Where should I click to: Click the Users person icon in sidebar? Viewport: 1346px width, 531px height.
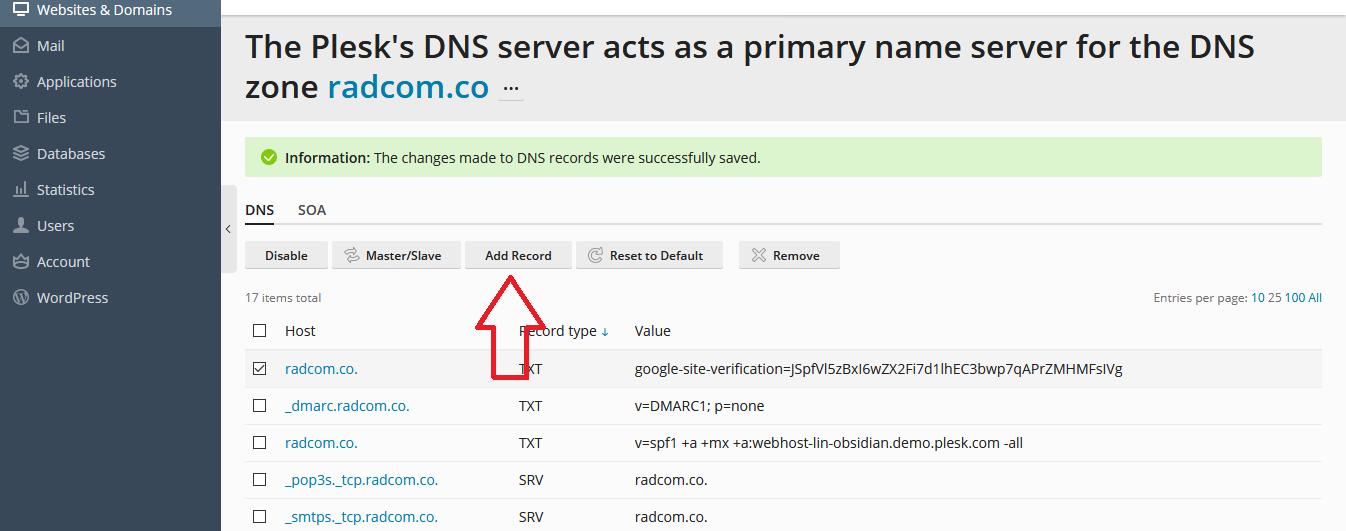pos(20,226)
